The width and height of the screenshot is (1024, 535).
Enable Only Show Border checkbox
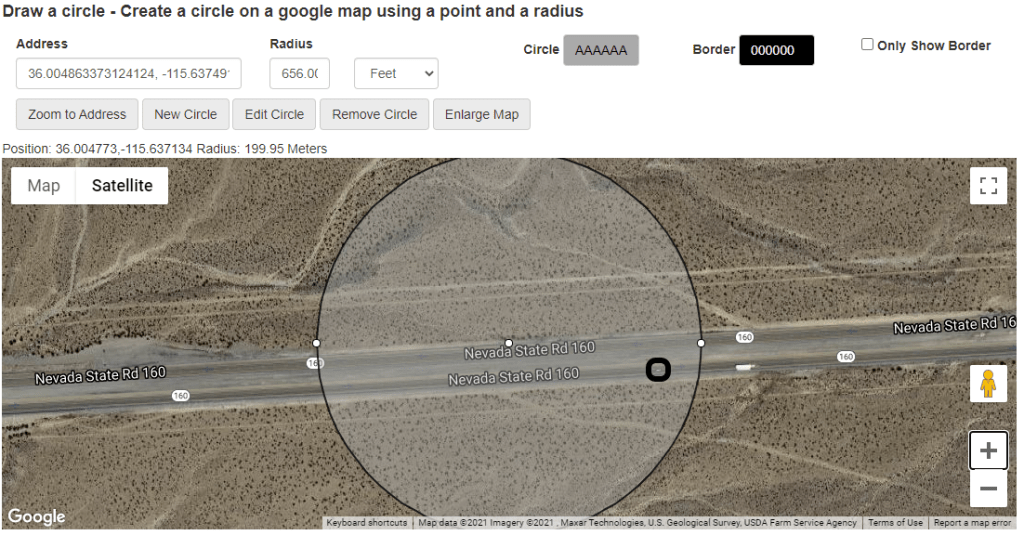(868, 45)
